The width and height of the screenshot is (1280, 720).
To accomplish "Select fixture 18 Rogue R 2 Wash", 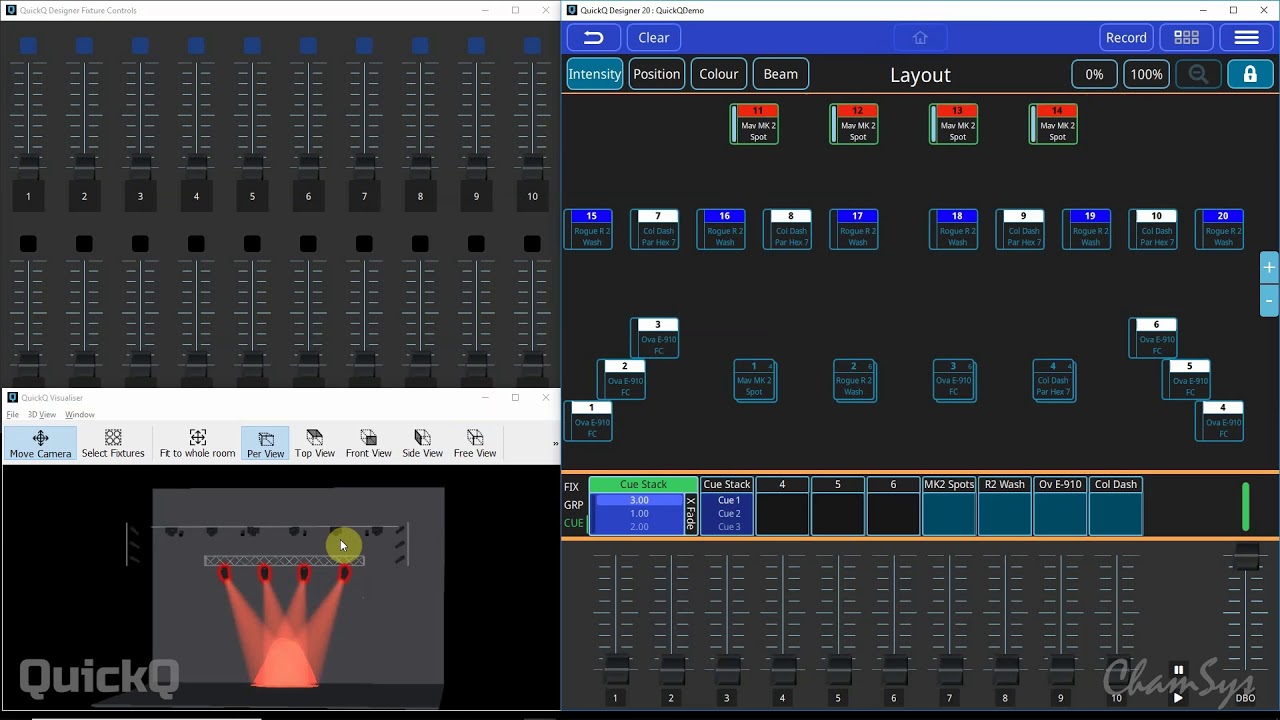I will pos(954,229).
